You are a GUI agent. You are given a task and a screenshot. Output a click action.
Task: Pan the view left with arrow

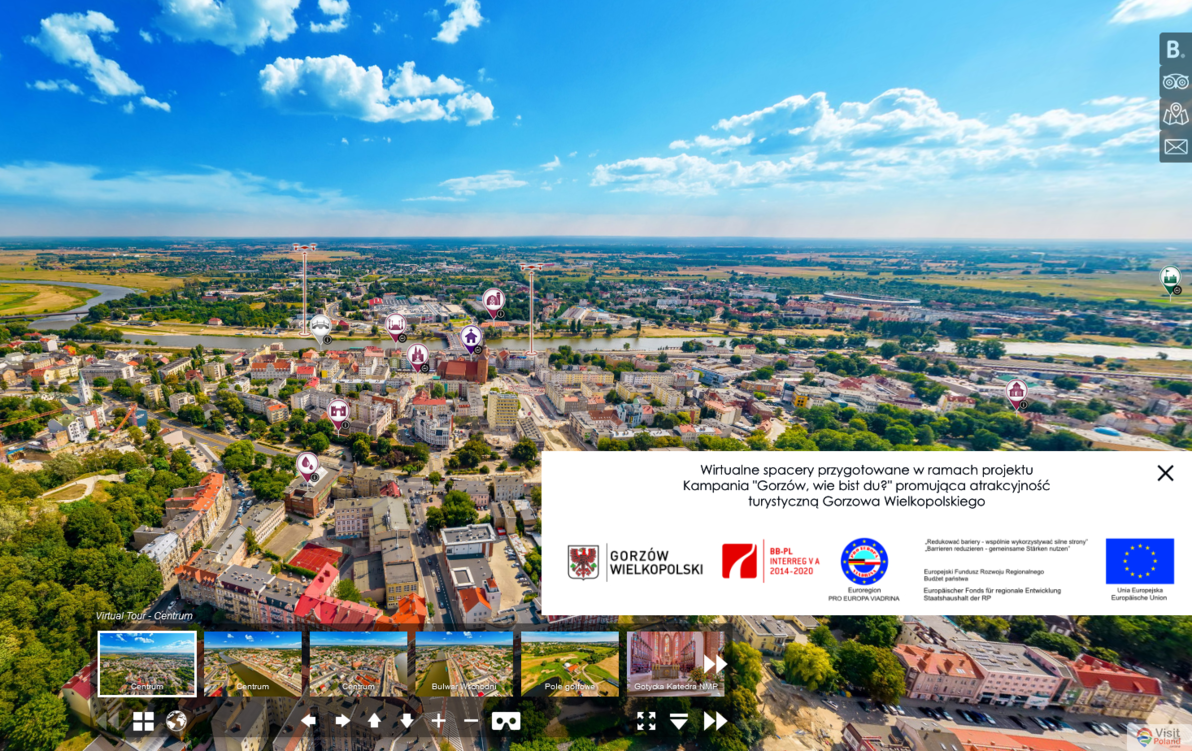click(x=309, y=721)
